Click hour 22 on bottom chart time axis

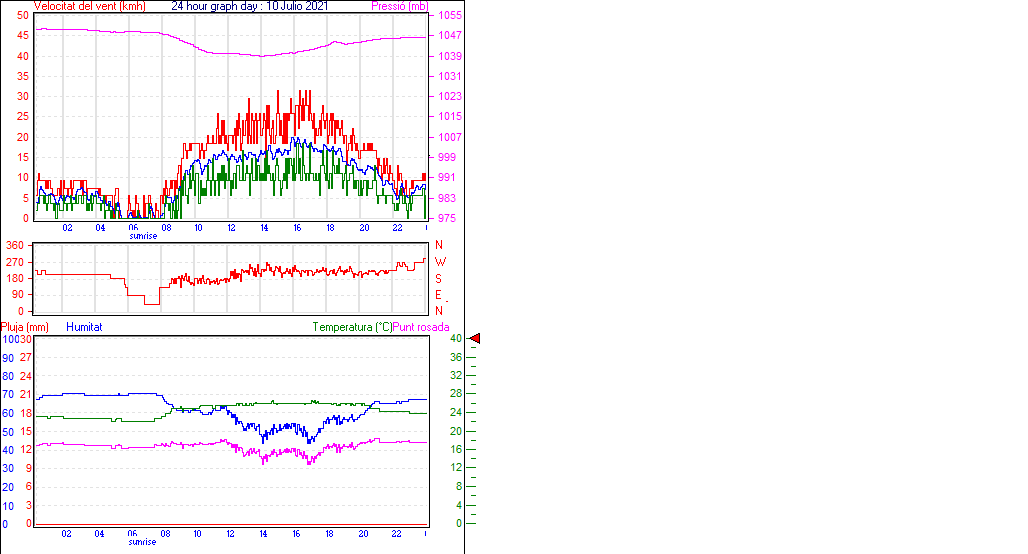397,534
